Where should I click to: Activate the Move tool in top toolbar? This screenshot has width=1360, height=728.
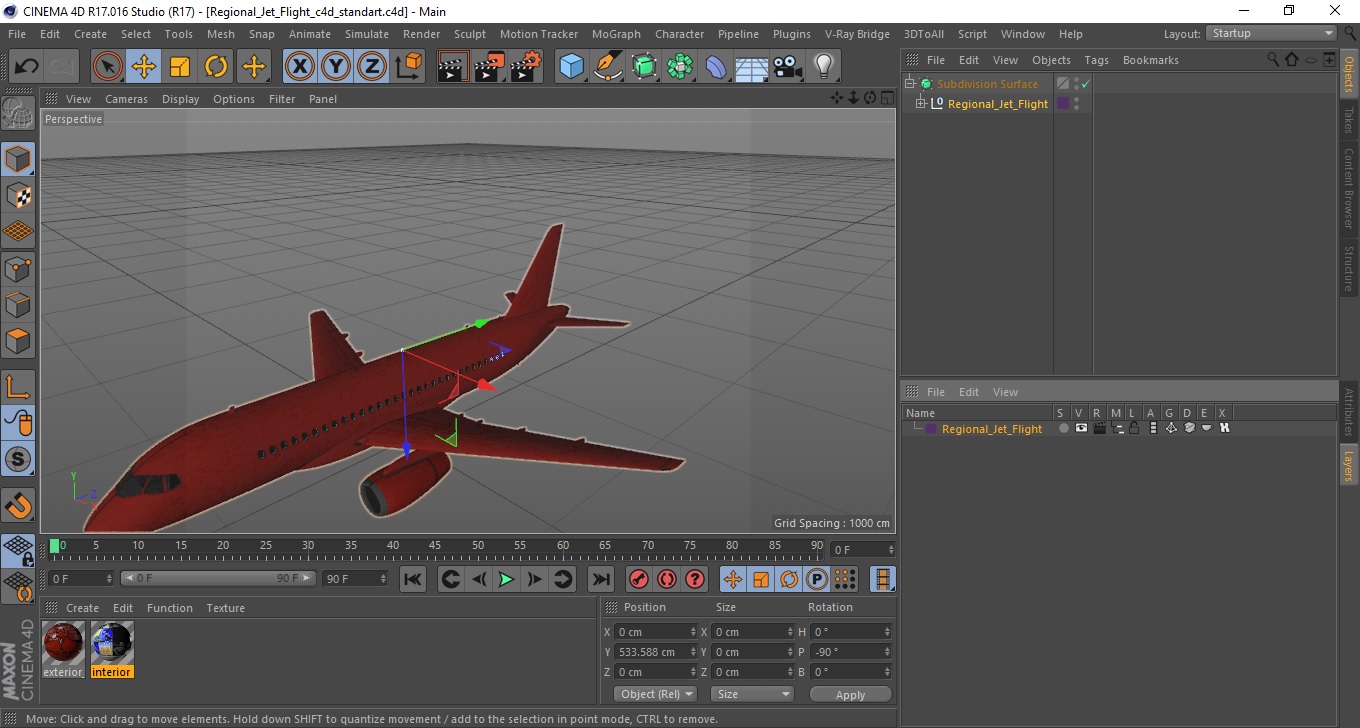click(144, 67)
